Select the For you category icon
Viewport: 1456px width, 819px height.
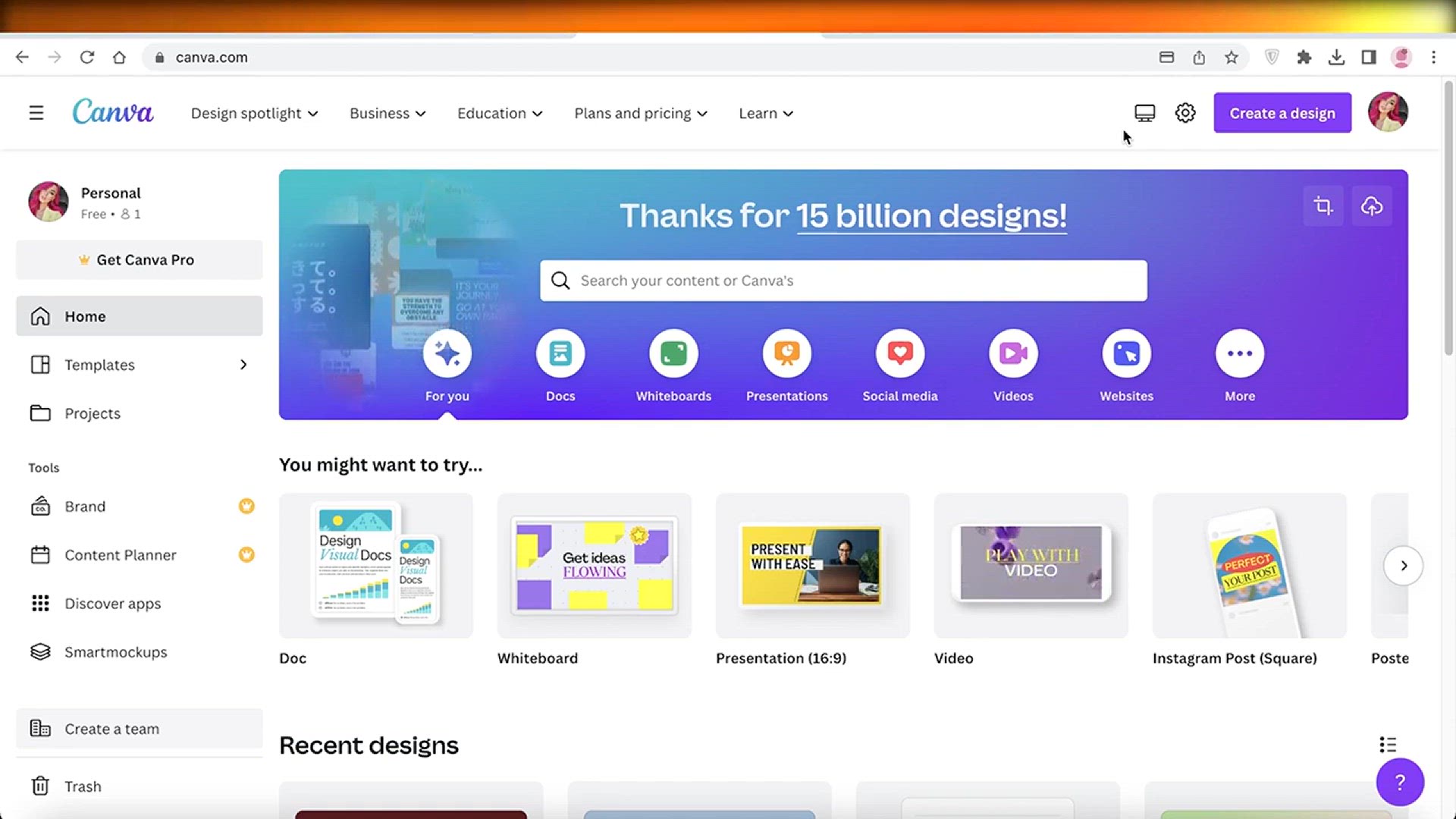point(447,353)
